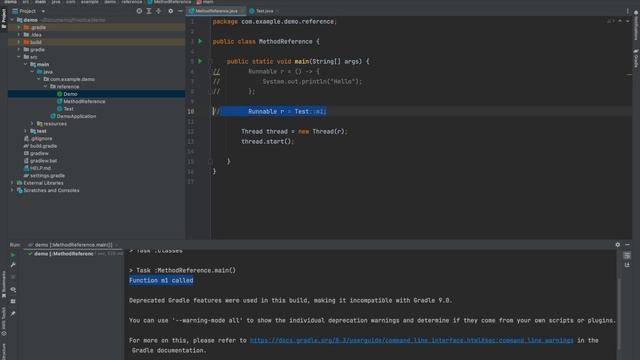Select Test class in project tree
This screenshot has width=640, height=360.
[x=65, y=109]
